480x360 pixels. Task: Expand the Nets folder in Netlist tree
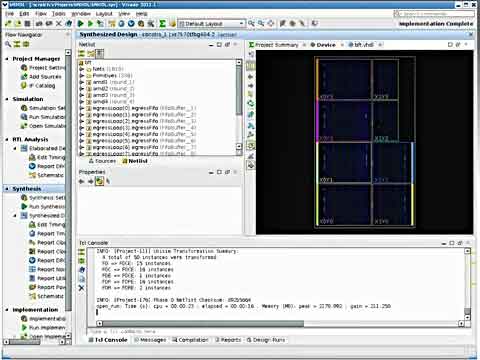point(82,69)
